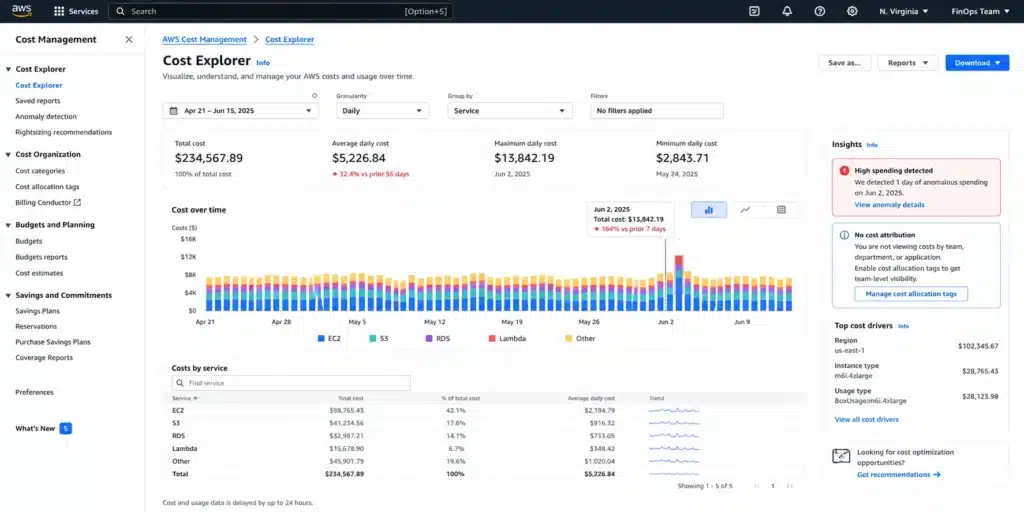Open the notifications bell
Viewport: 1024px width, 512px height.
(x=787, y=11)
